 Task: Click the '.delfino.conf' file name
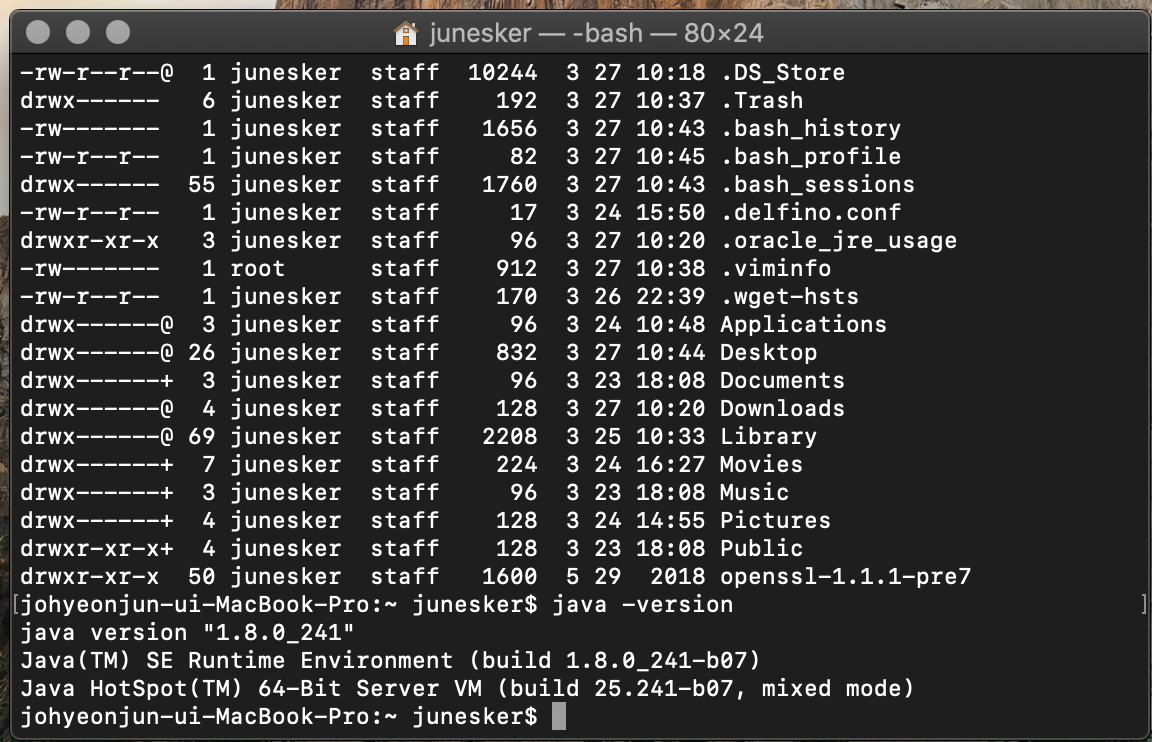click(810, 212)
